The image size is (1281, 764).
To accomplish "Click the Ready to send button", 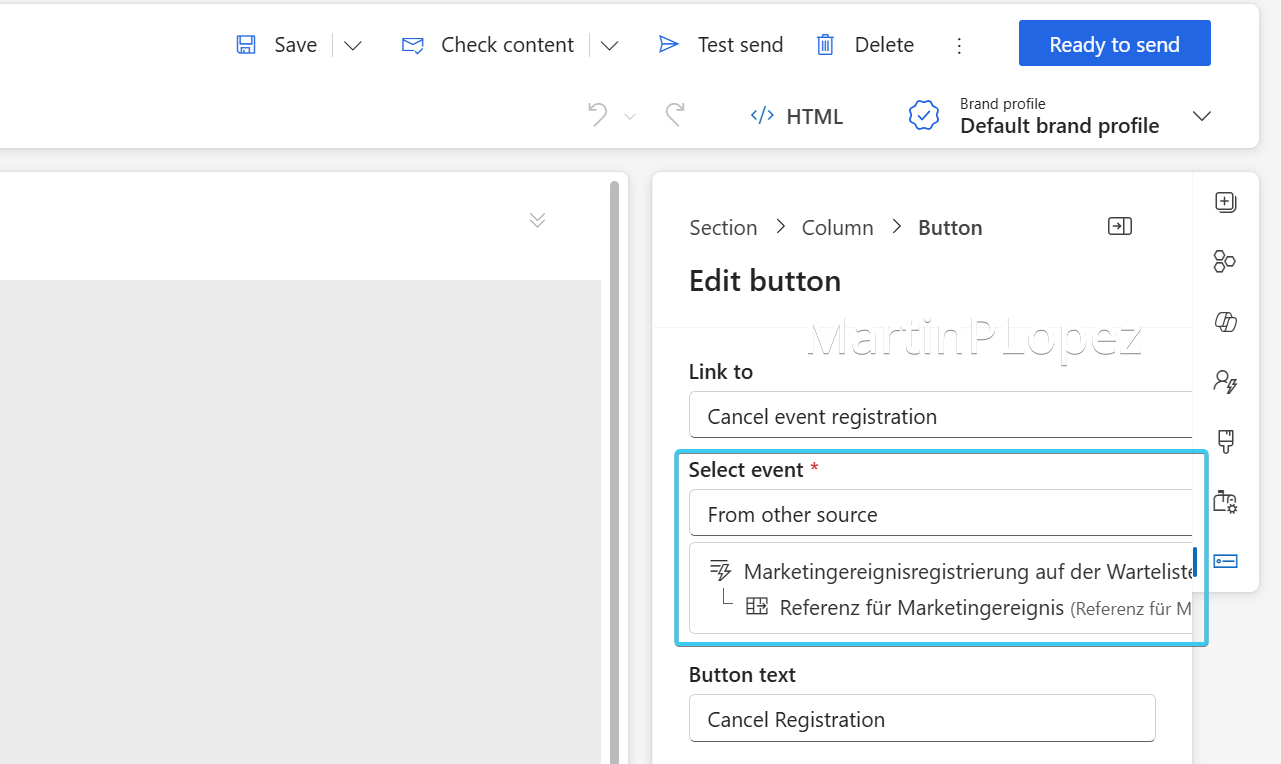I will (x=1114, y=43).
